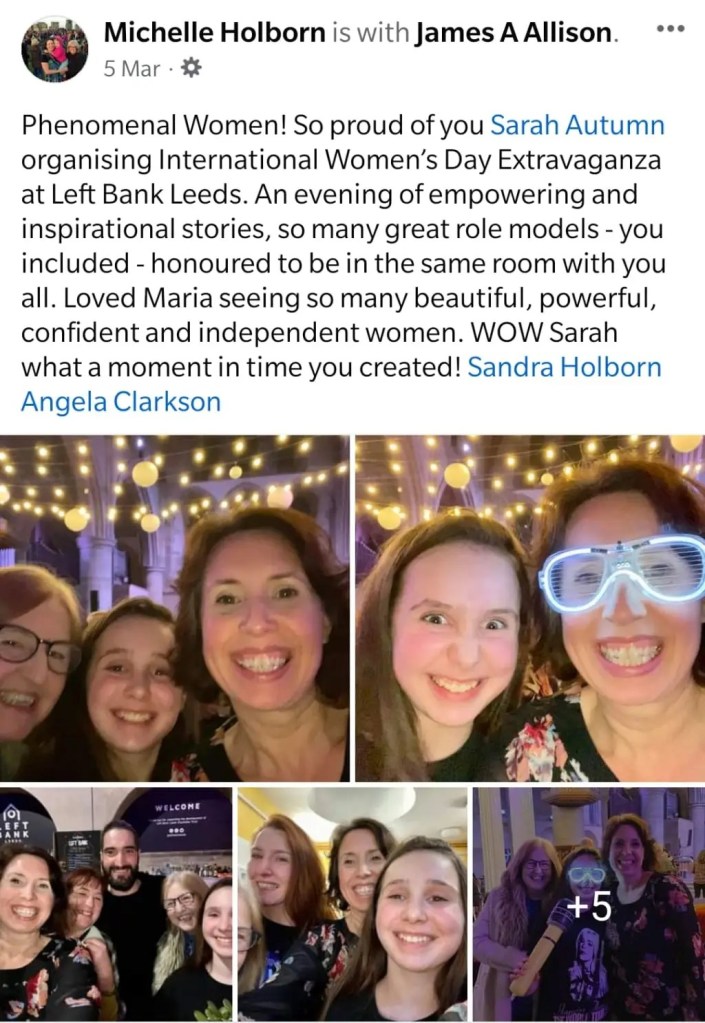This screenshot has width=705, height=1023.
Task: Click the glowing glasses in the selfie
Action: click(x=621, y=573)
